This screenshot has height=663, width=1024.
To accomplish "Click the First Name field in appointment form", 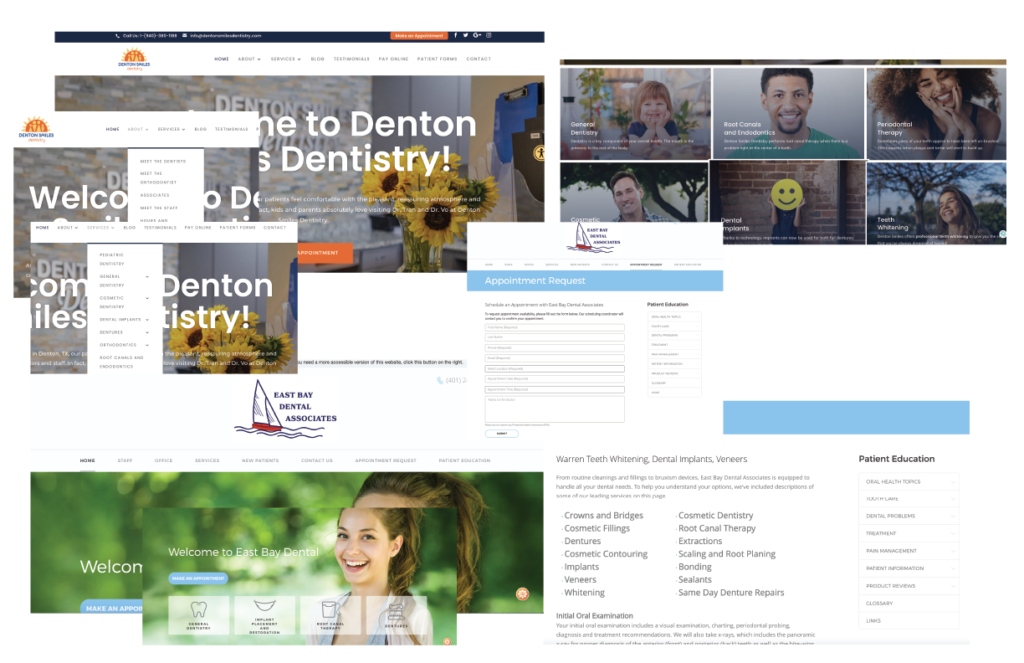I will pyautogui.click(x=554, y=327).
